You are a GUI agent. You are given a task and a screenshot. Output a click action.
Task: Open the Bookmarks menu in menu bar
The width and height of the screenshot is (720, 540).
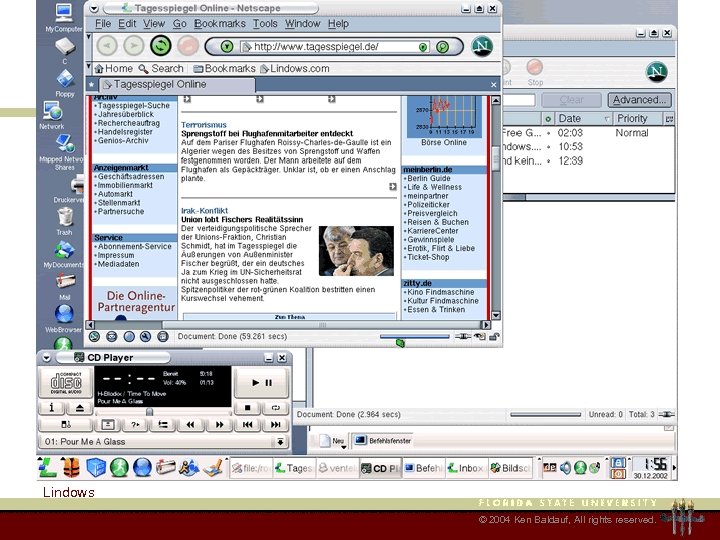pos(219,23)
